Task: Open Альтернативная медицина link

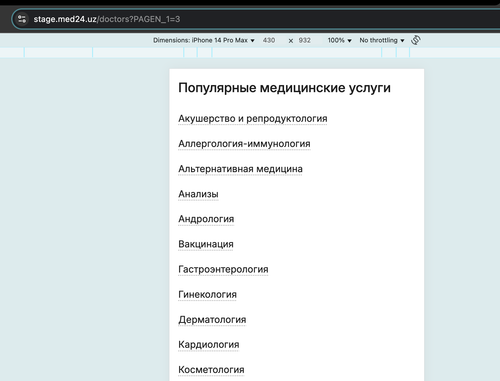Action: click(x=240, y=169)
